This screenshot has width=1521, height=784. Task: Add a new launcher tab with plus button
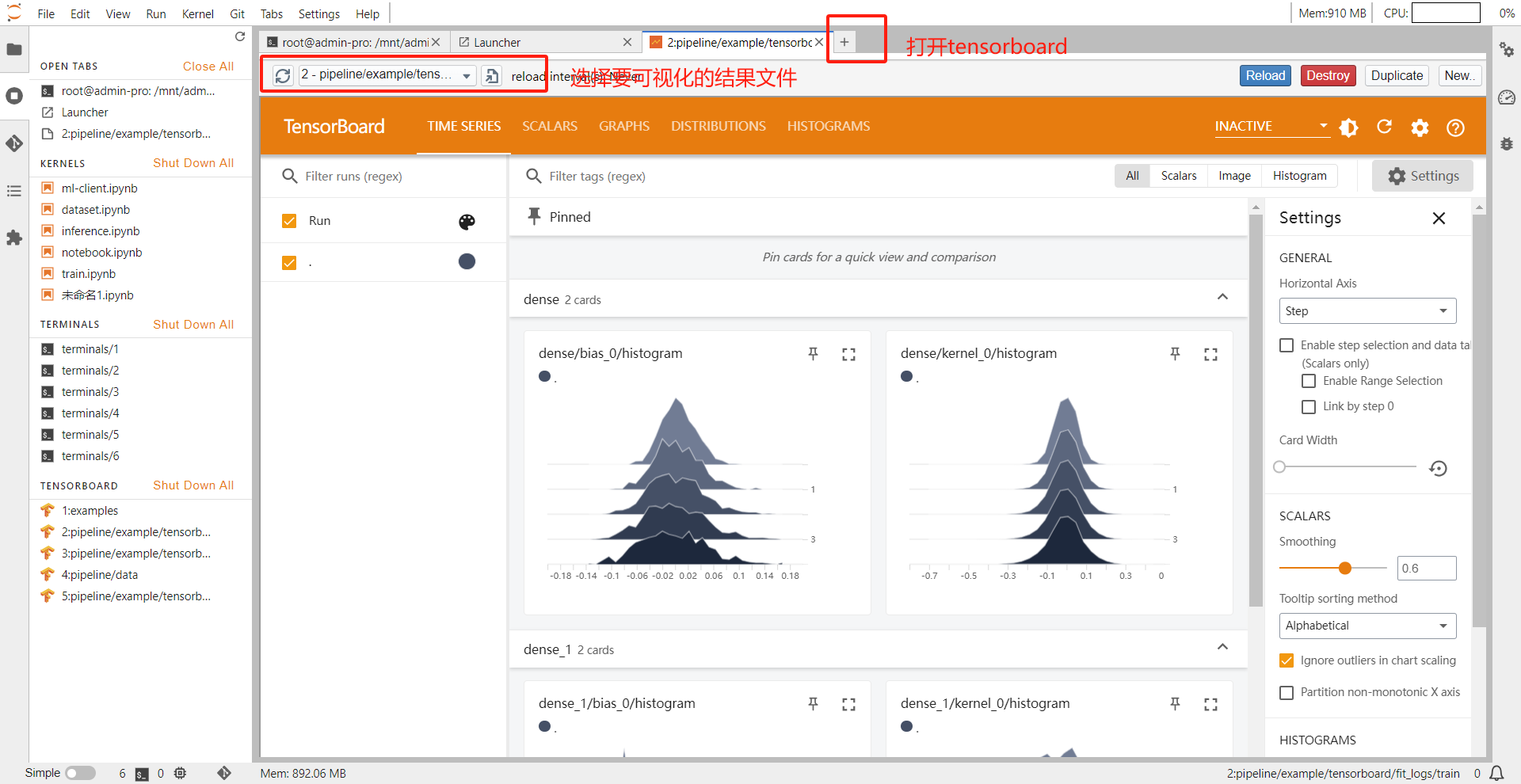(844, 42)
